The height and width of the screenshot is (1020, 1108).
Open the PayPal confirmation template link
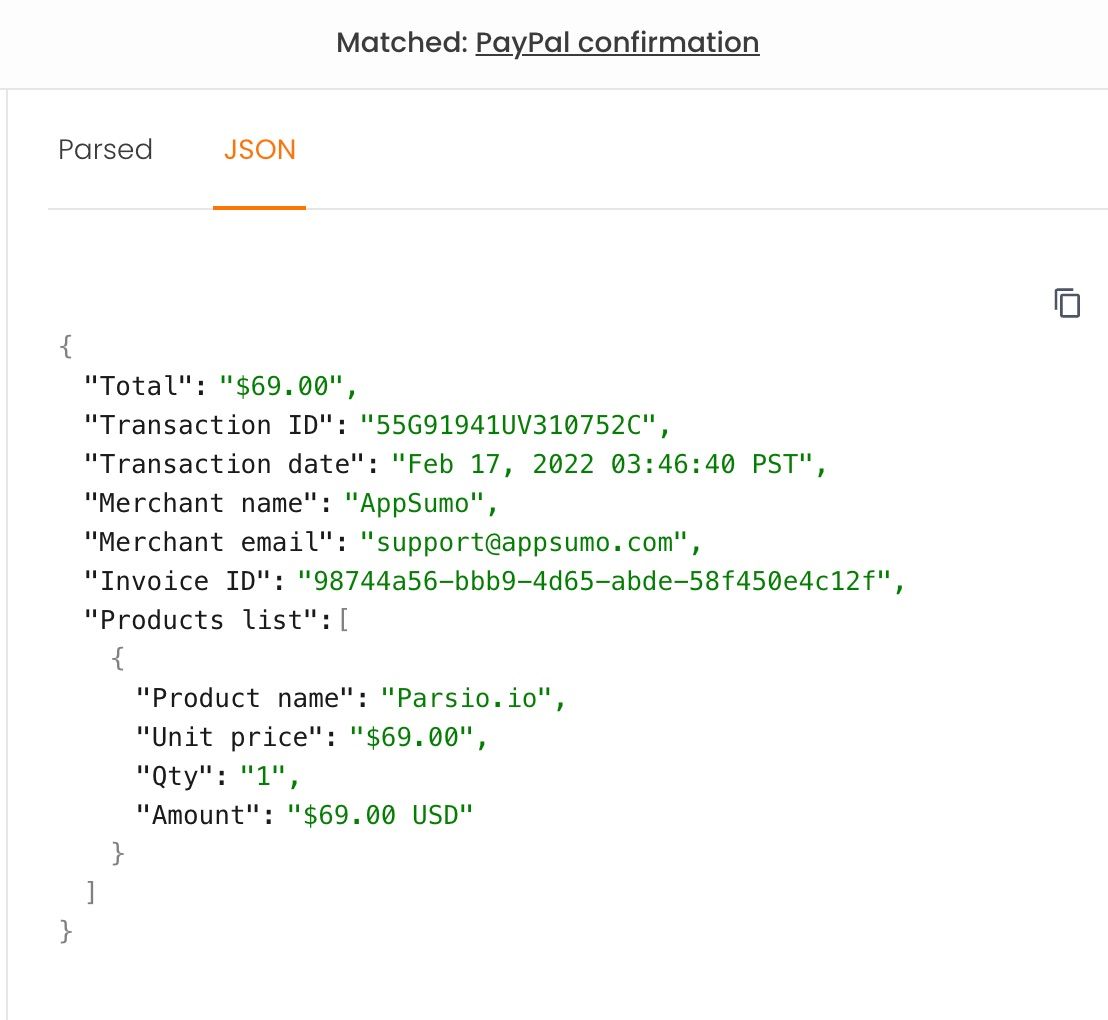click(x=617, y=43)
